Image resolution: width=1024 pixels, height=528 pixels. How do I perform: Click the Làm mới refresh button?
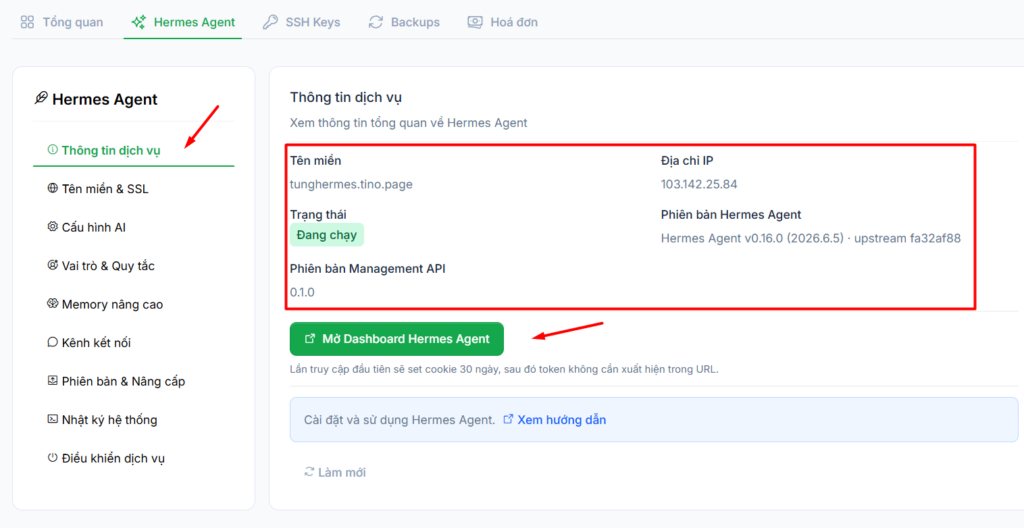click(335, 472)
